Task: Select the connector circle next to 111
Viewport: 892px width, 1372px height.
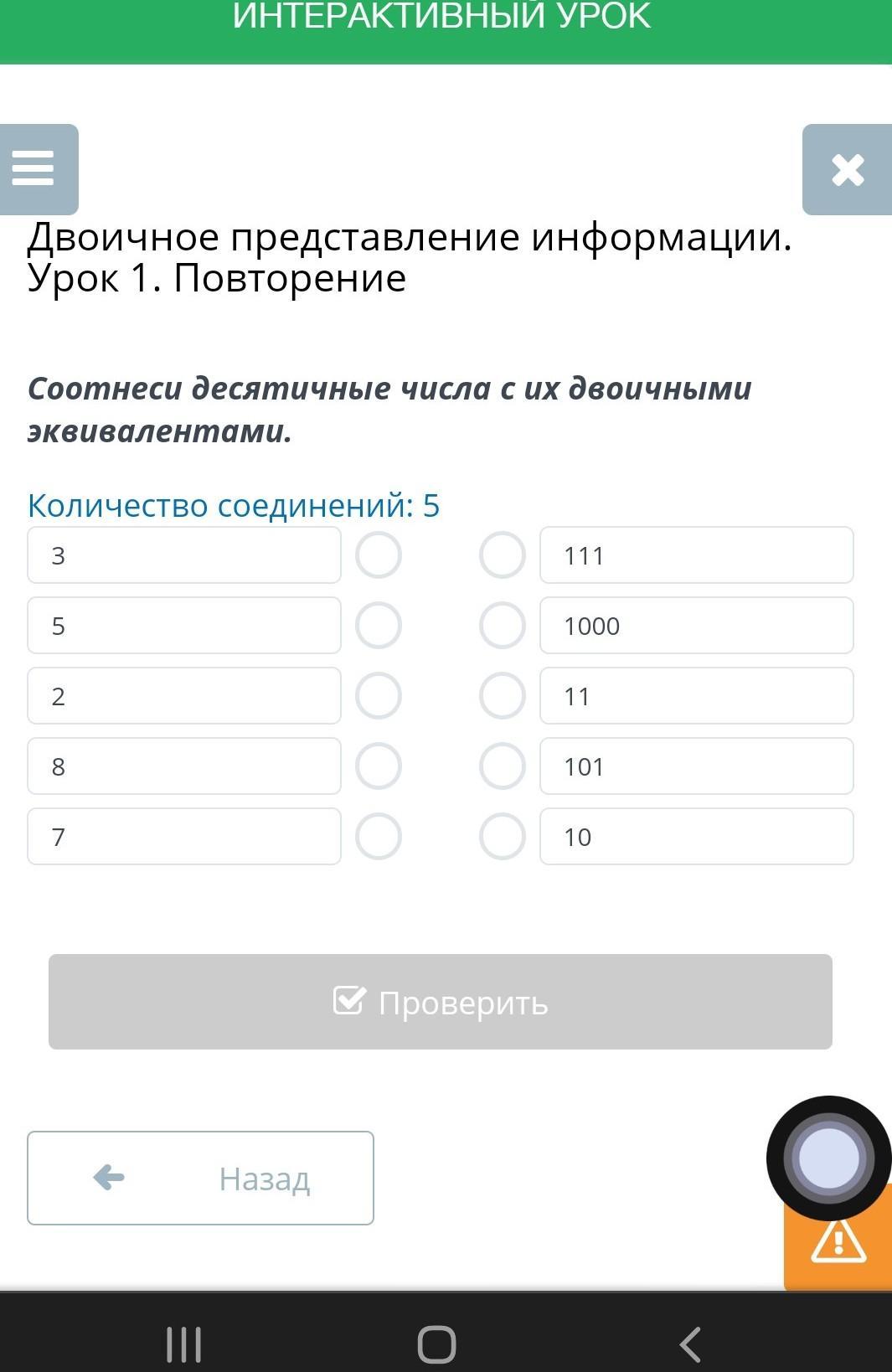Action: point(503,555)
